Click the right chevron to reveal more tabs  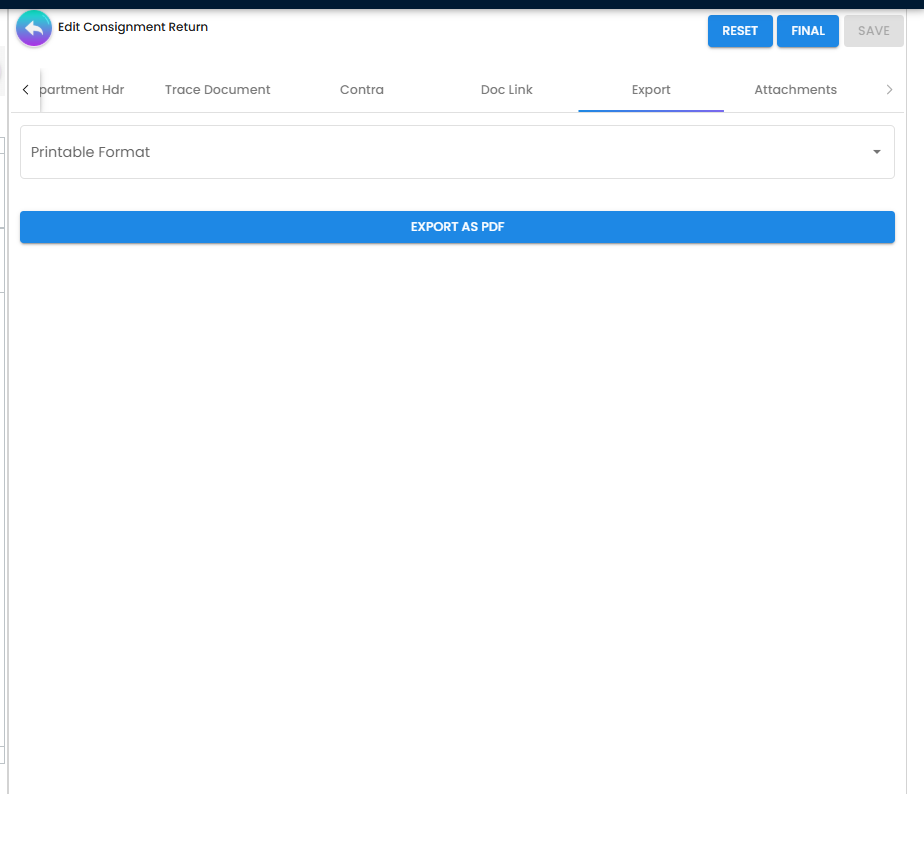(890, 89)
